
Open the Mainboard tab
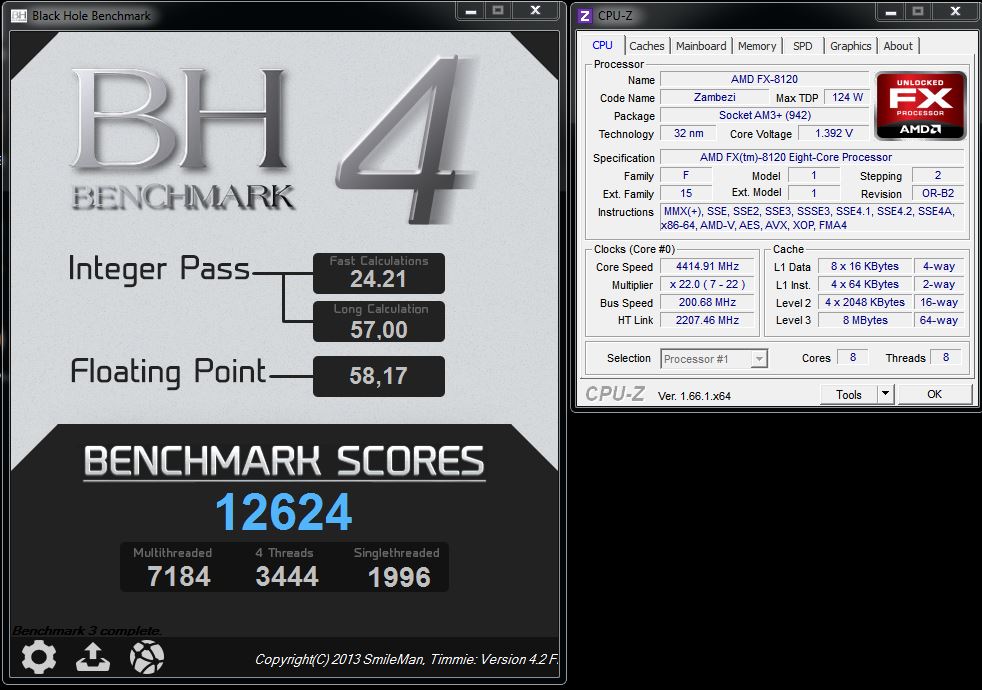[x=701, y=46]
